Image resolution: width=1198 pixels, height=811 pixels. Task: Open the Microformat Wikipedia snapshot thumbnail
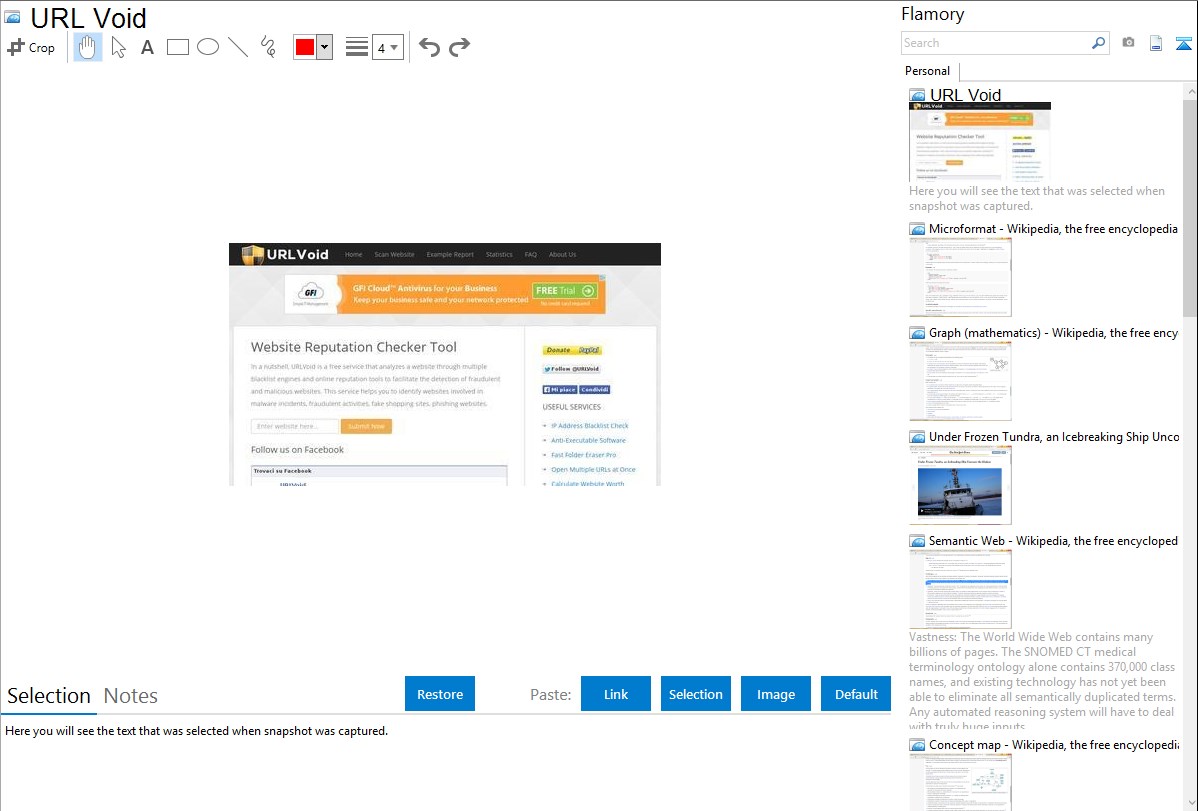pos(960,277)
